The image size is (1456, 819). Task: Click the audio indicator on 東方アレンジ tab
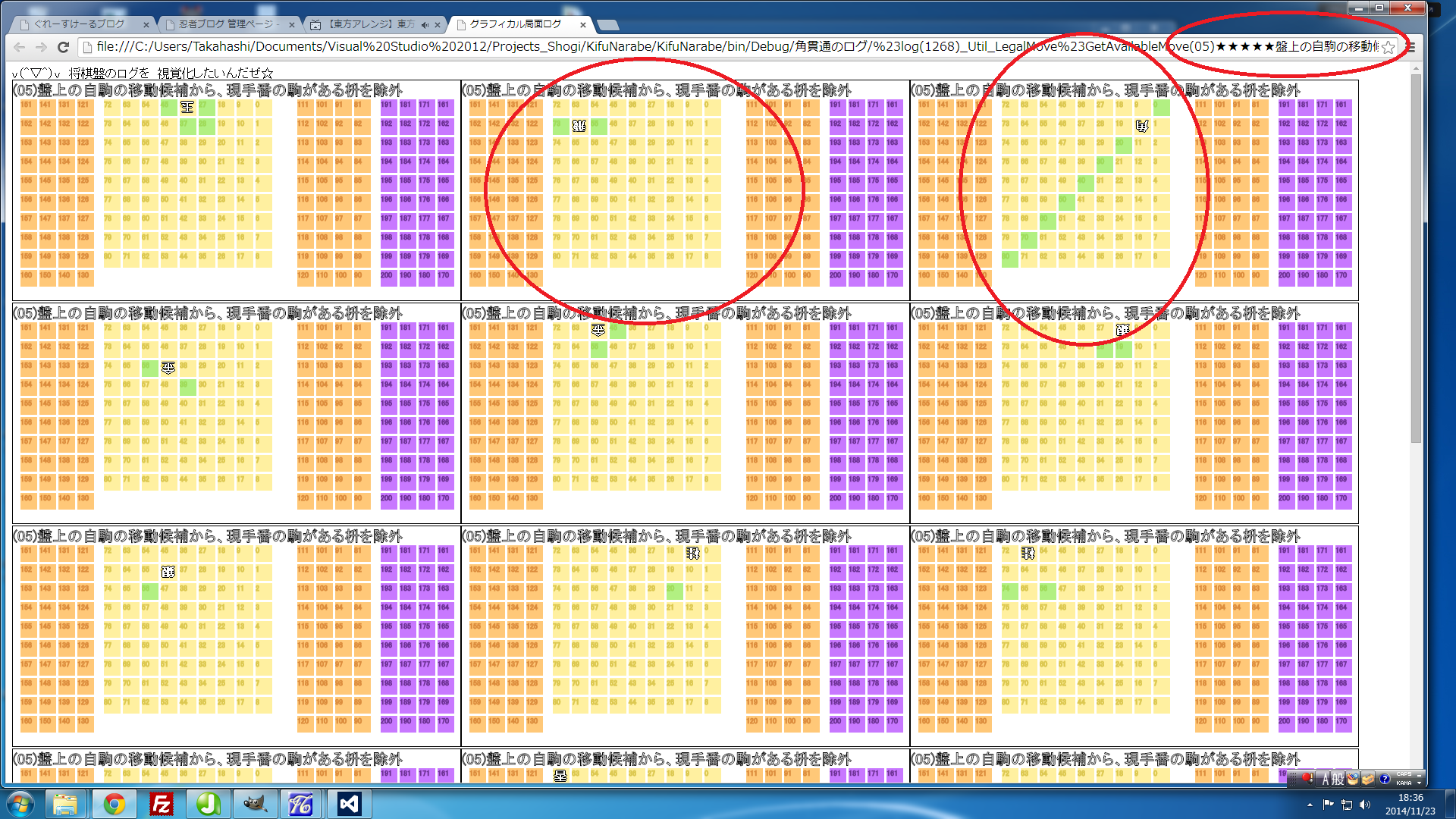click(425, 25)
